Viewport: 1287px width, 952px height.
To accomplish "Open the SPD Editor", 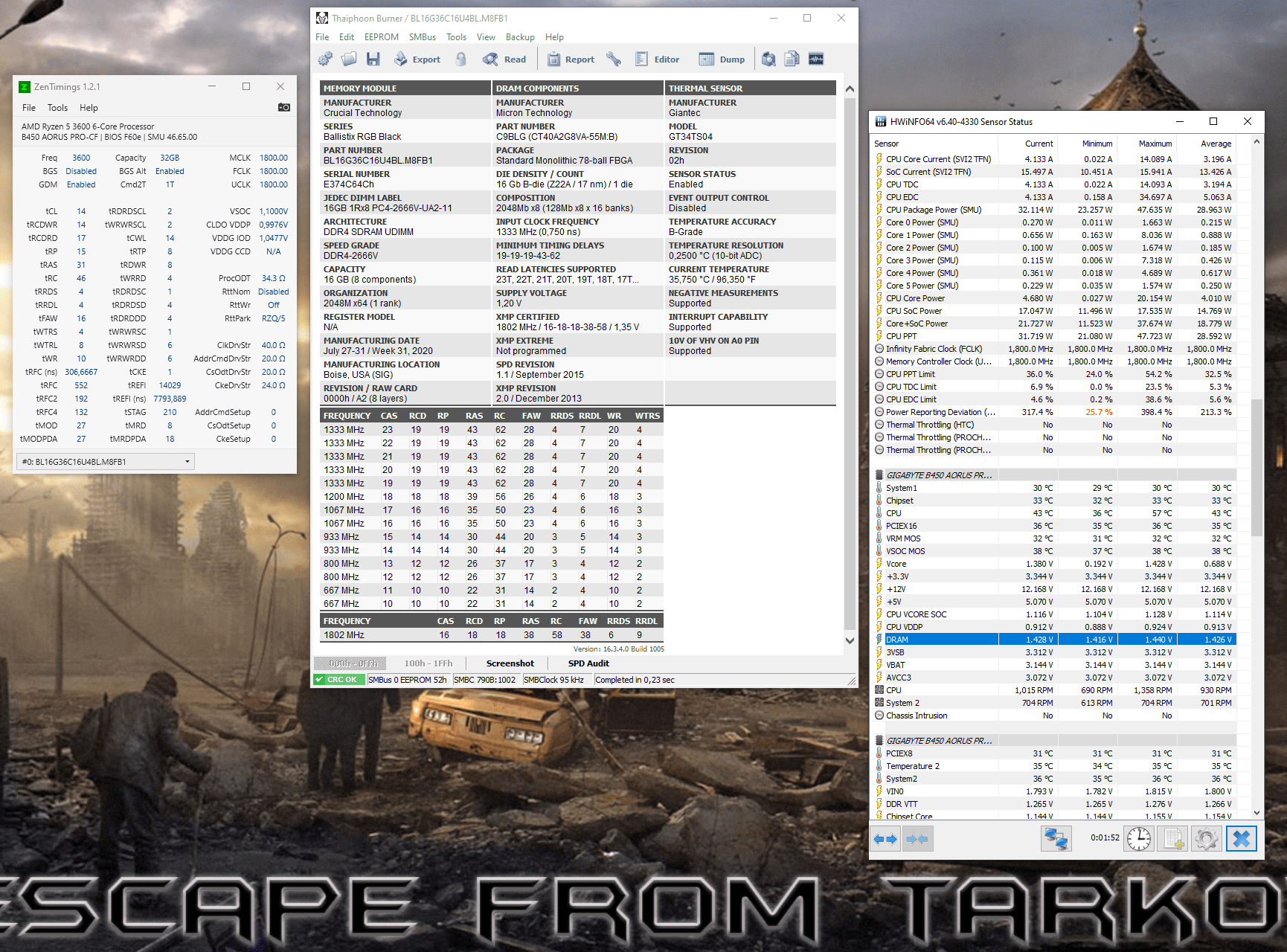I will 658,59.
